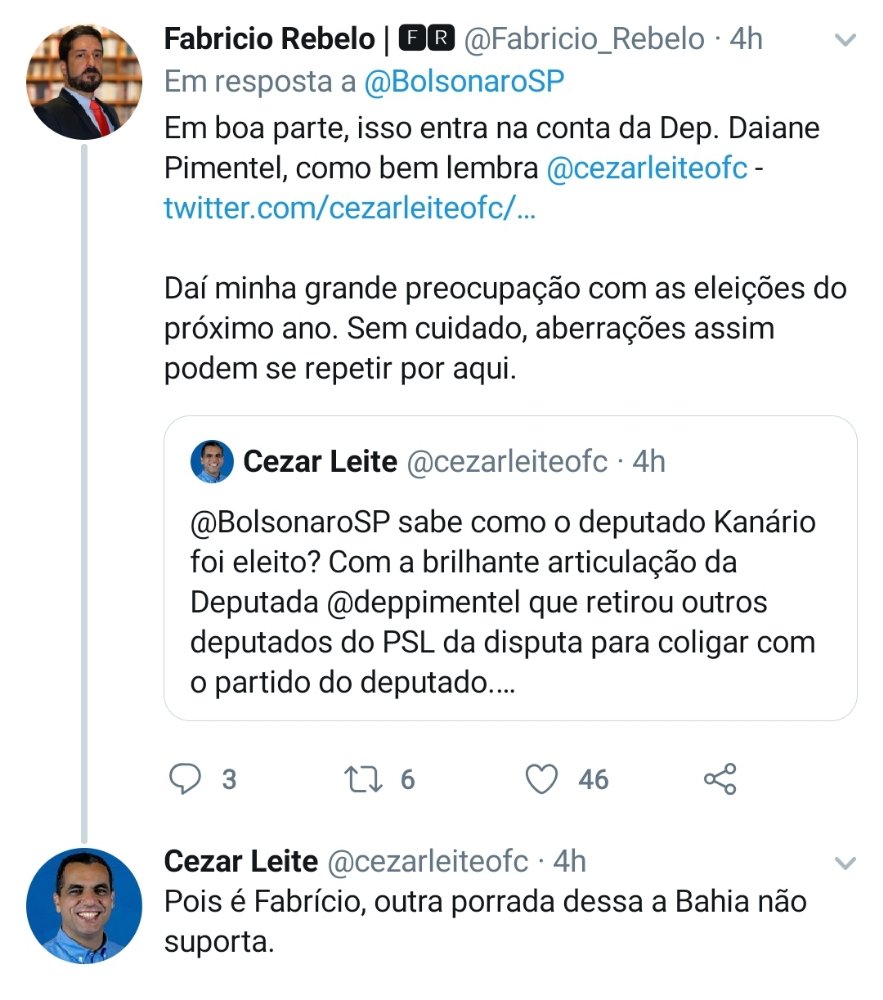Screen dimensions: 883x1000
Task: Retweet Fabricio Rebelo's tweet
Action: pos(362,779)
